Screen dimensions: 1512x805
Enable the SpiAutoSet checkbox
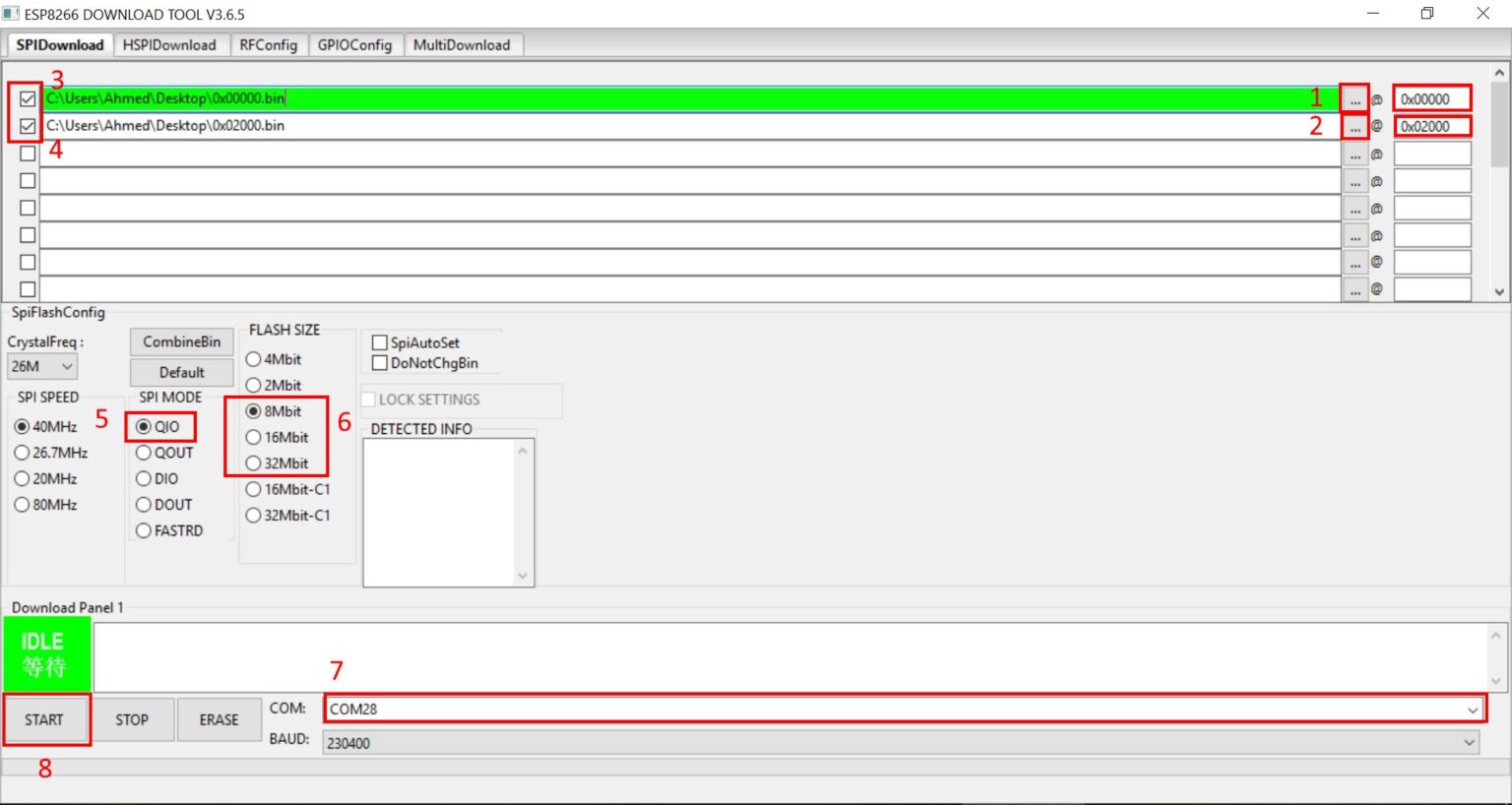pos(380,342)
